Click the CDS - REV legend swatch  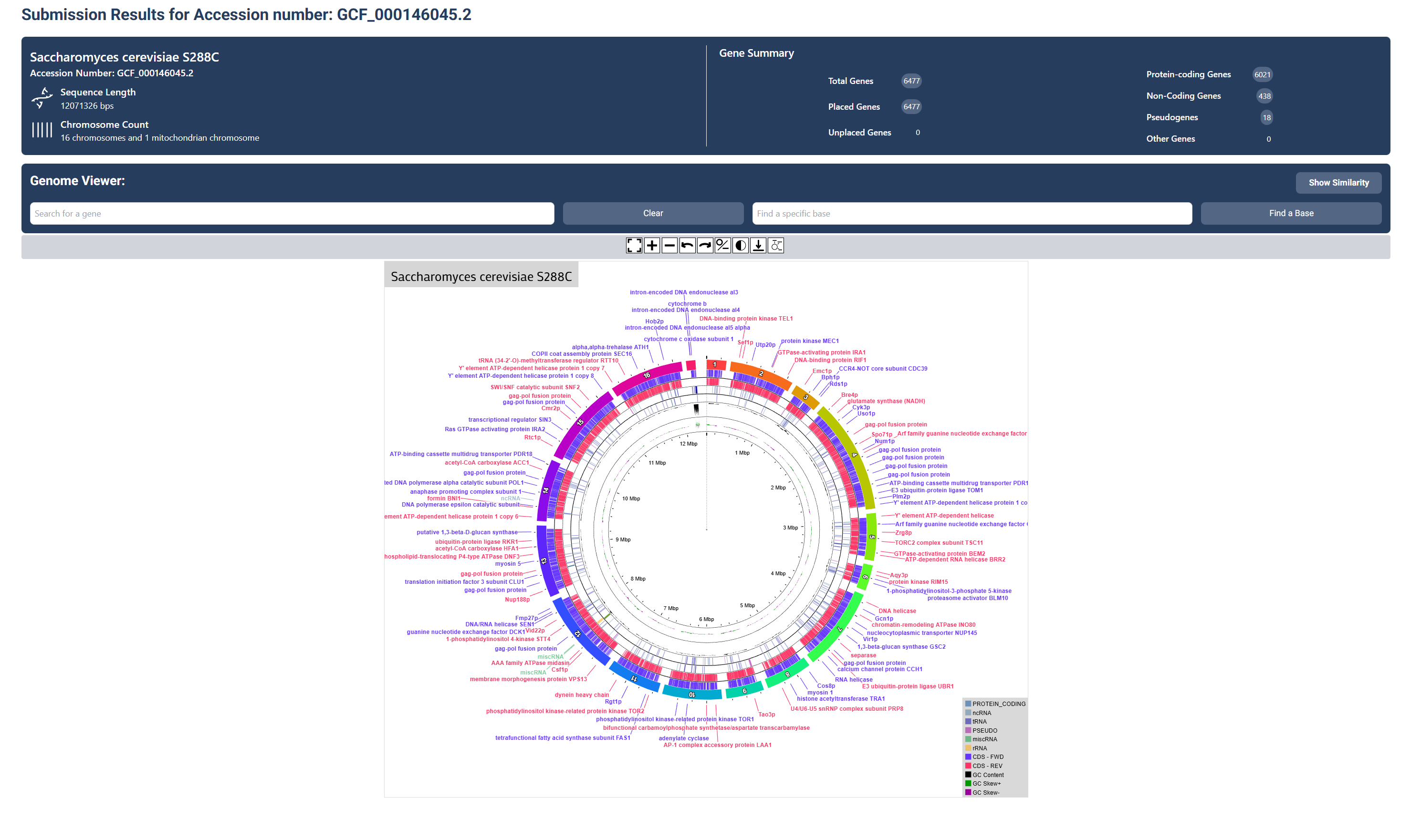pos(968,766)
